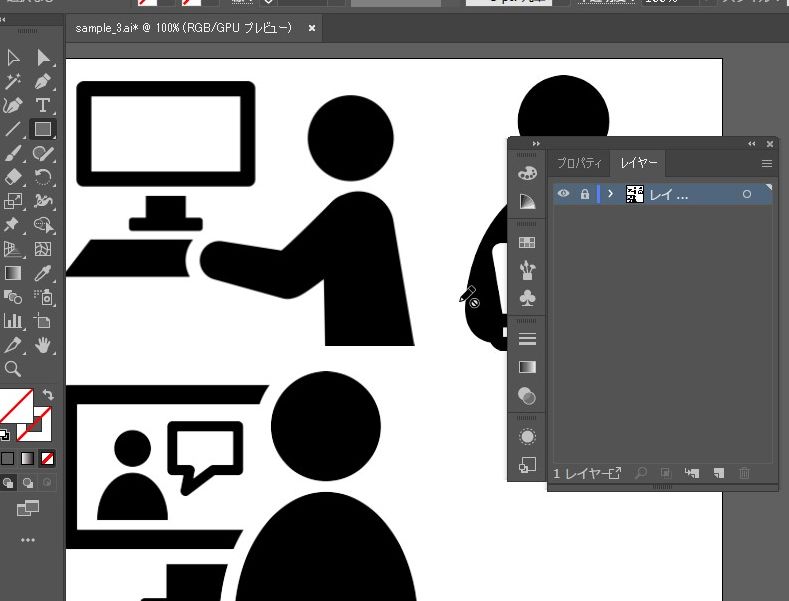The image size is (789, 601).
Task: Switch to the プロパティ tab
Action: 579,163
